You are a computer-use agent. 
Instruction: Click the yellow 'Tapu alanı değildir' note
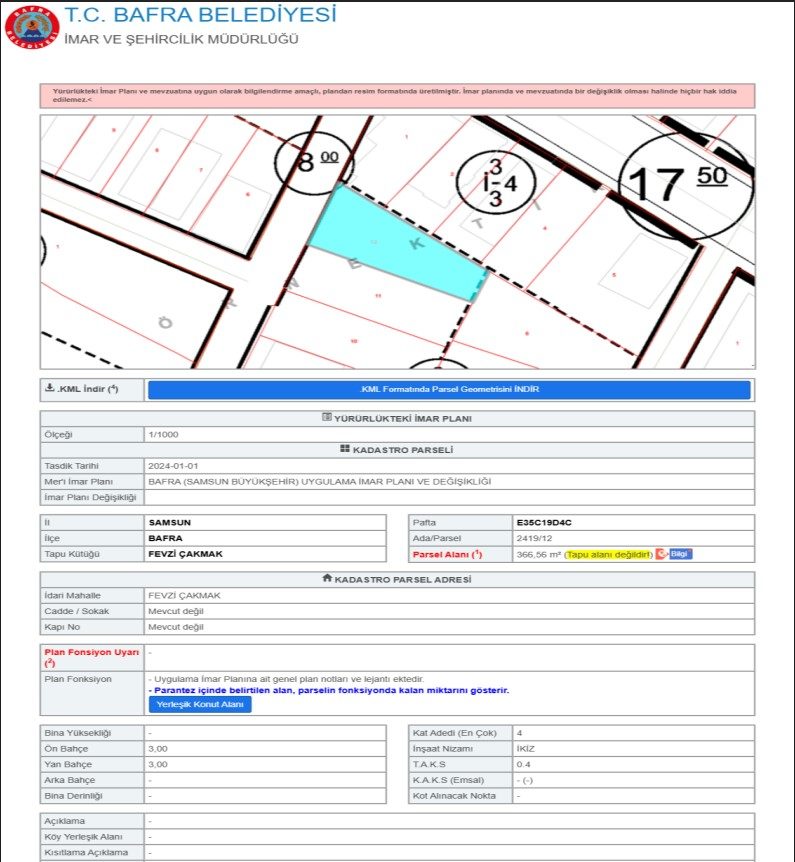point(609,555)
